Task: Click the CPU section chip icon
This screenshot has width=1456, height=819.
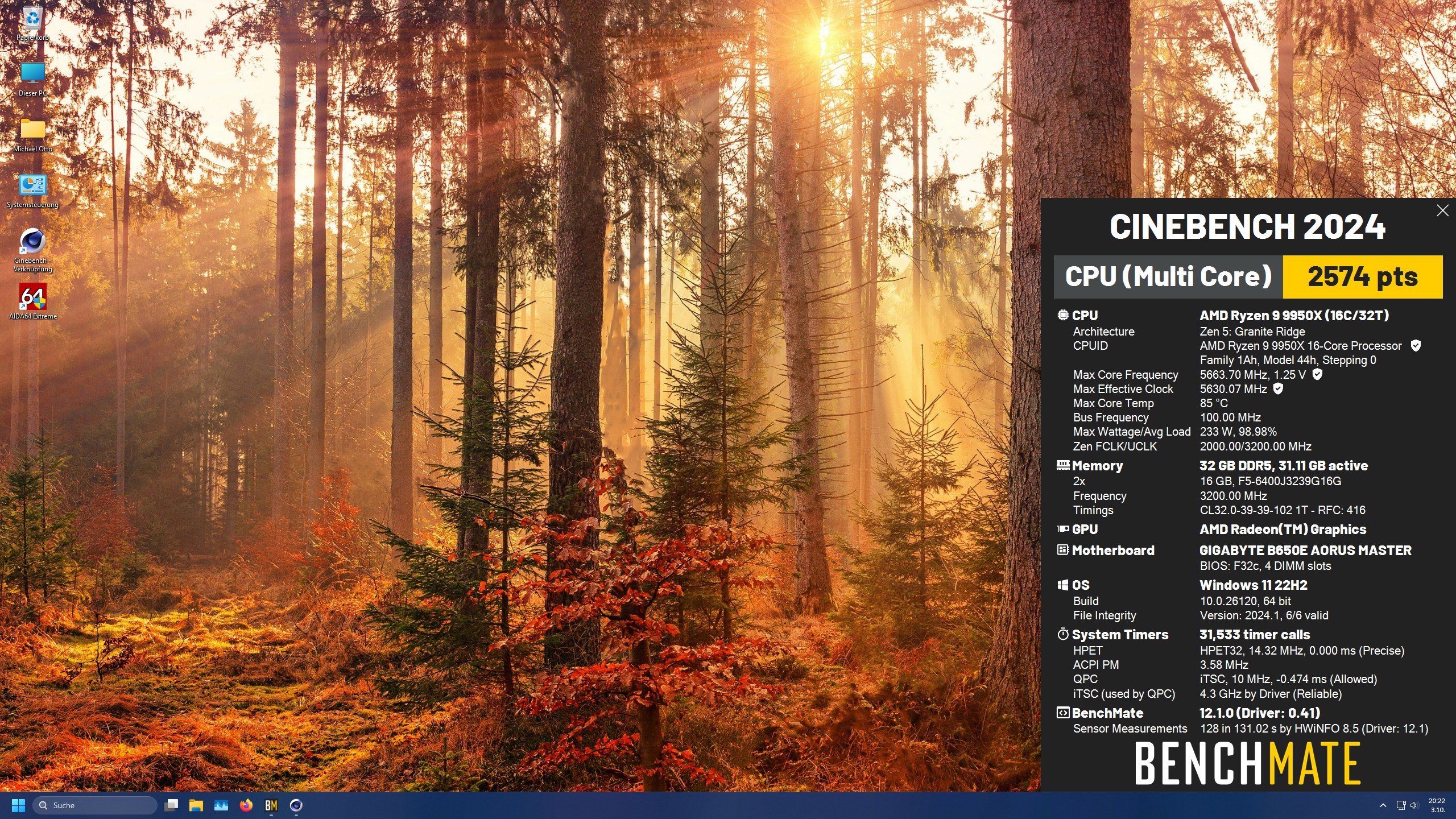Action: coord(1063,315)
